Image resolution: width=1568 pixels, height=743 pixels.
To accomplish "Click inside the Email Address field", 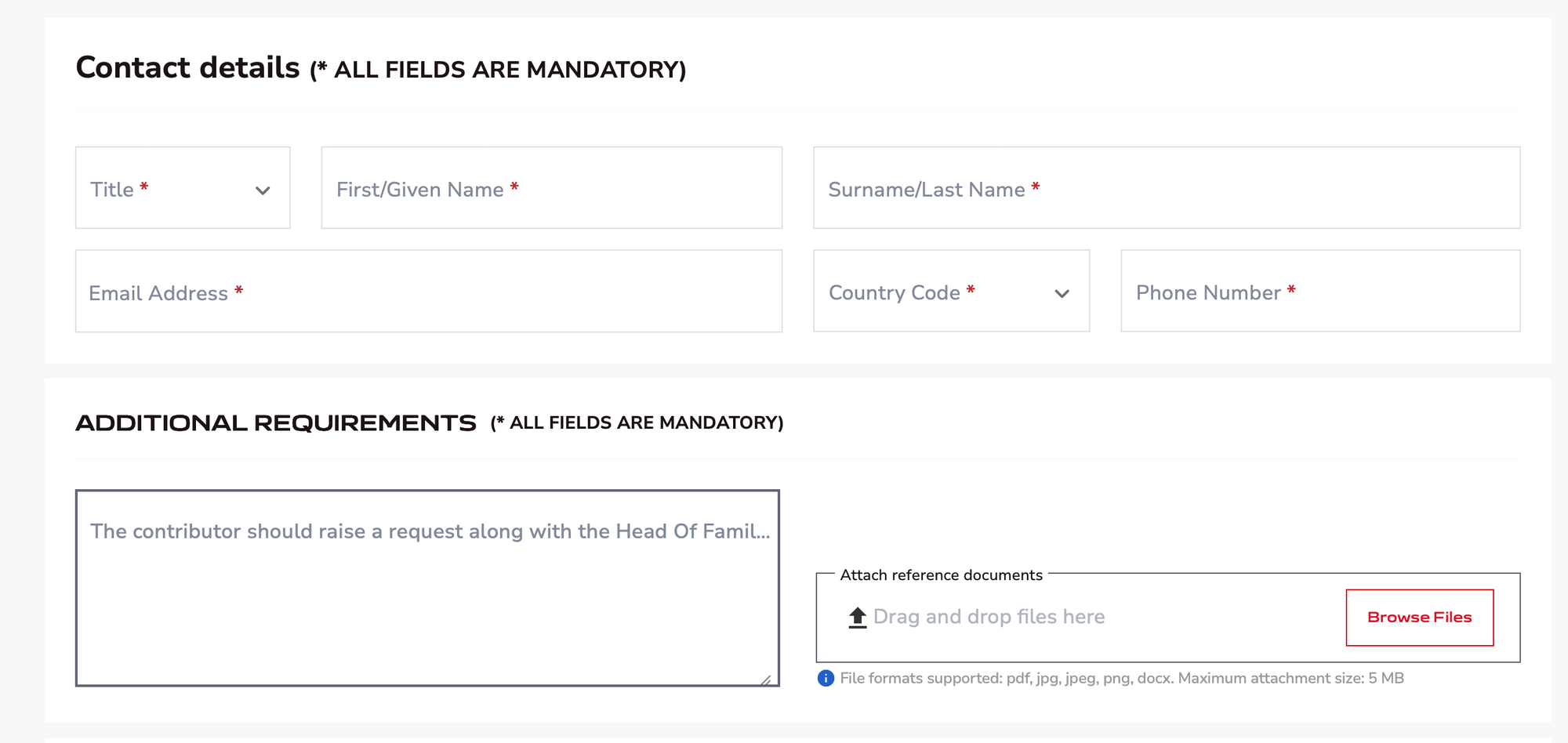I will (x=428, y=291).
